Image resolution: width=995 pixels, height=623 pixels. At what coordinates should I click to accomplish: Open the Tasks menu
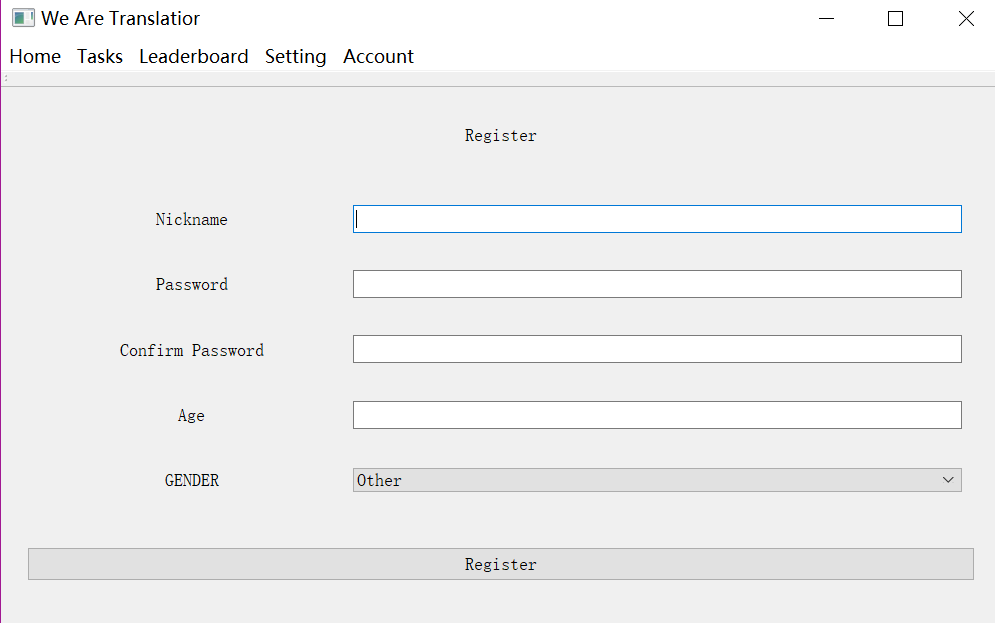(100, 56)
